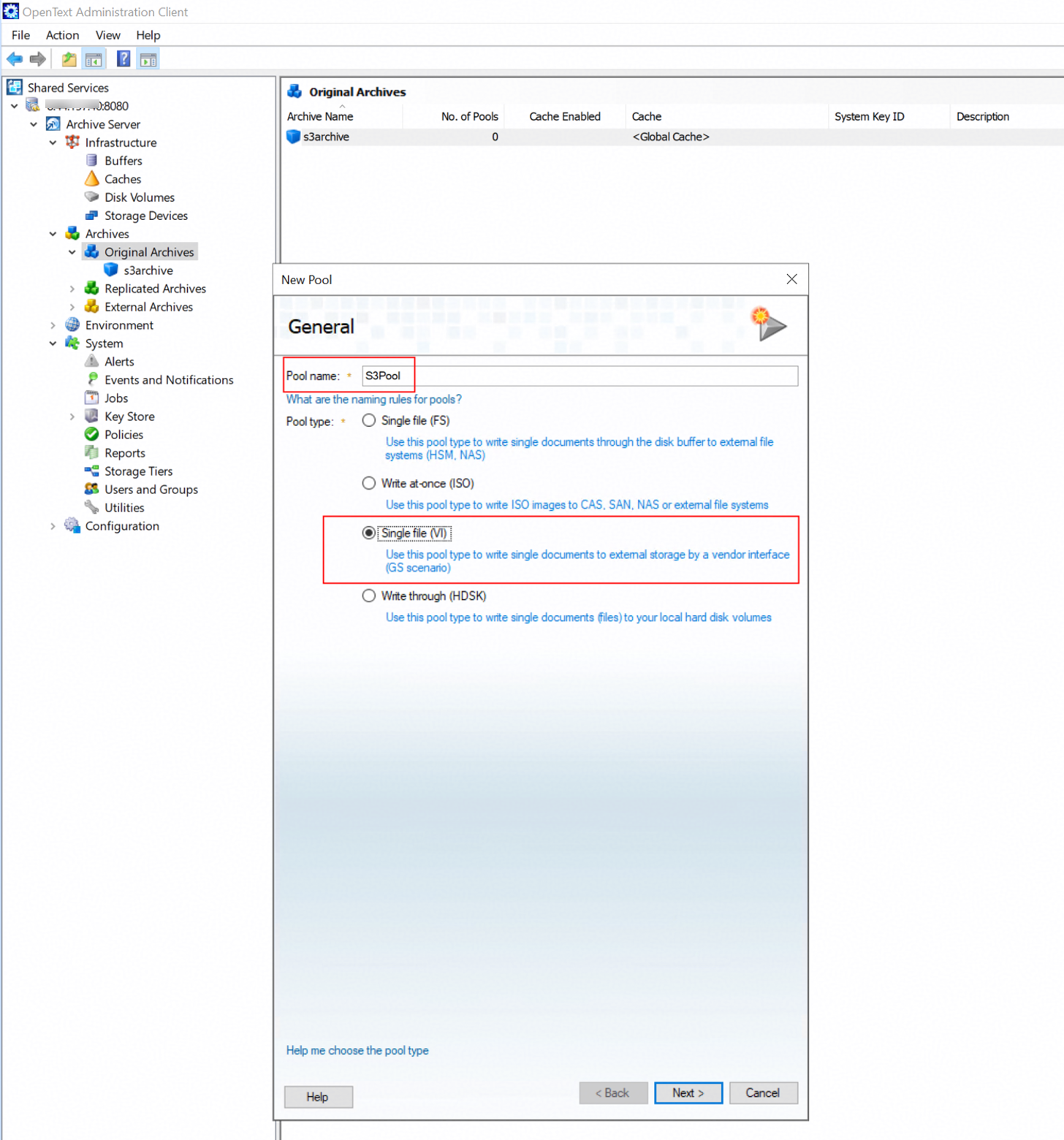Click the Forward arrow toolbar icon

(38, 59)
